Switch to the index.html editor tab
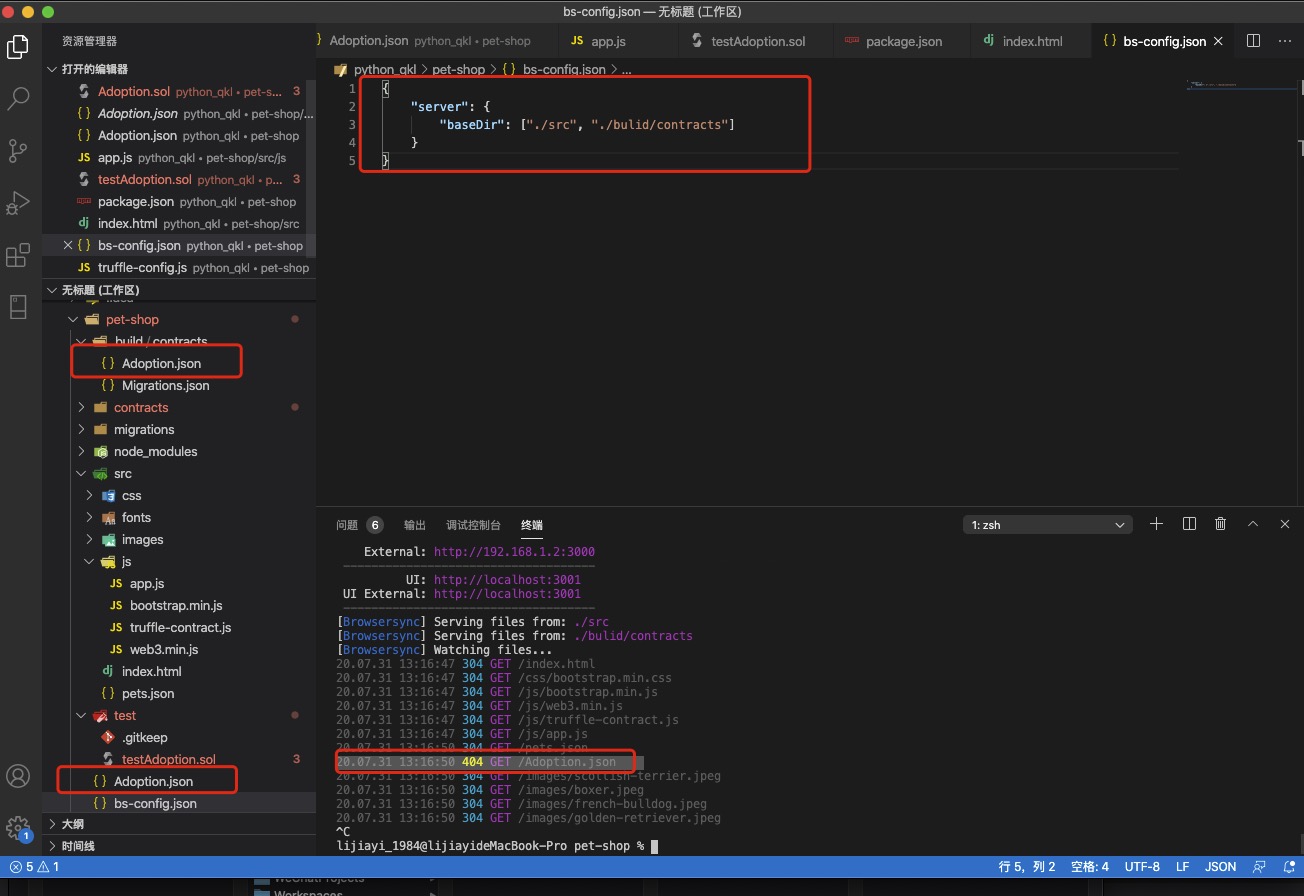Screen dimensions: 1304x896 [x=1031, y=41]
